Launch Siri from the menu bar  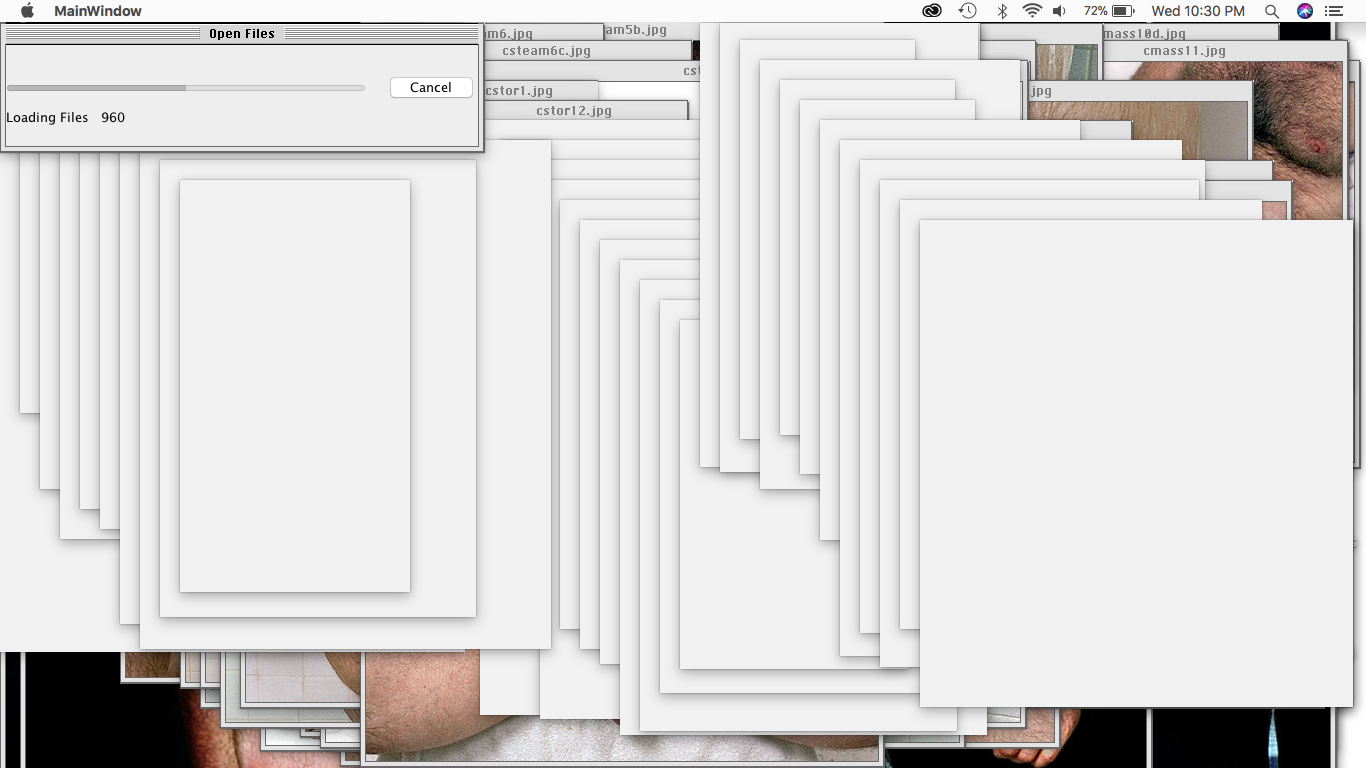pyautogui.click(x=1305, y=11)
